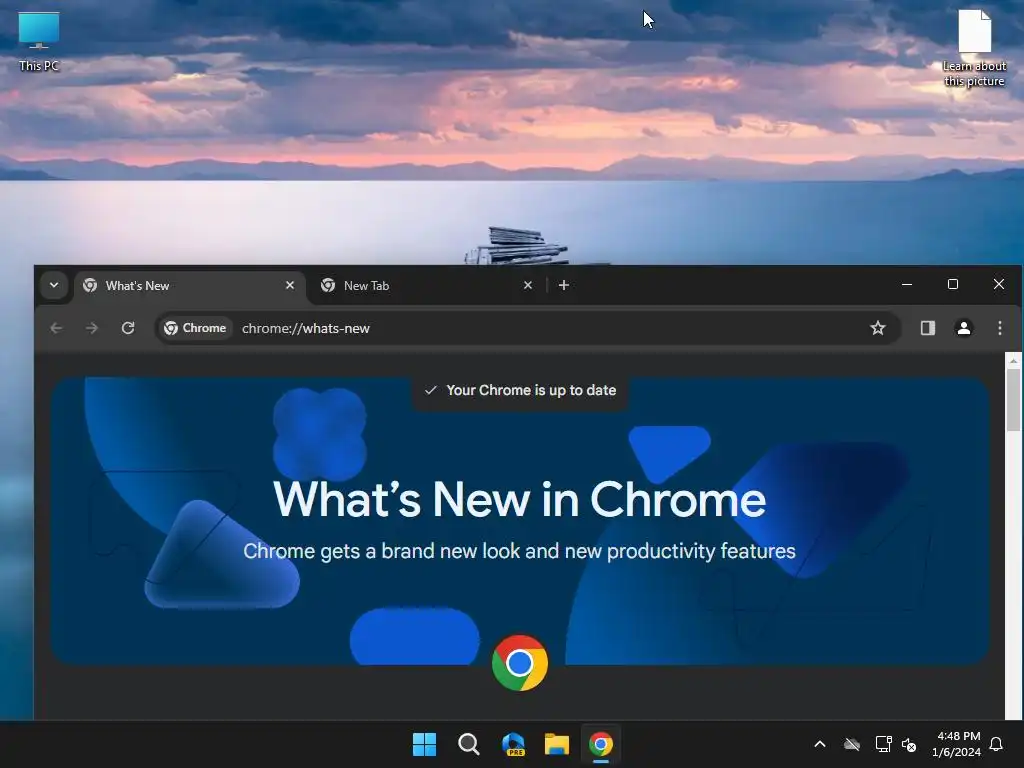Open the Windows Start menu

coord(424,744)
